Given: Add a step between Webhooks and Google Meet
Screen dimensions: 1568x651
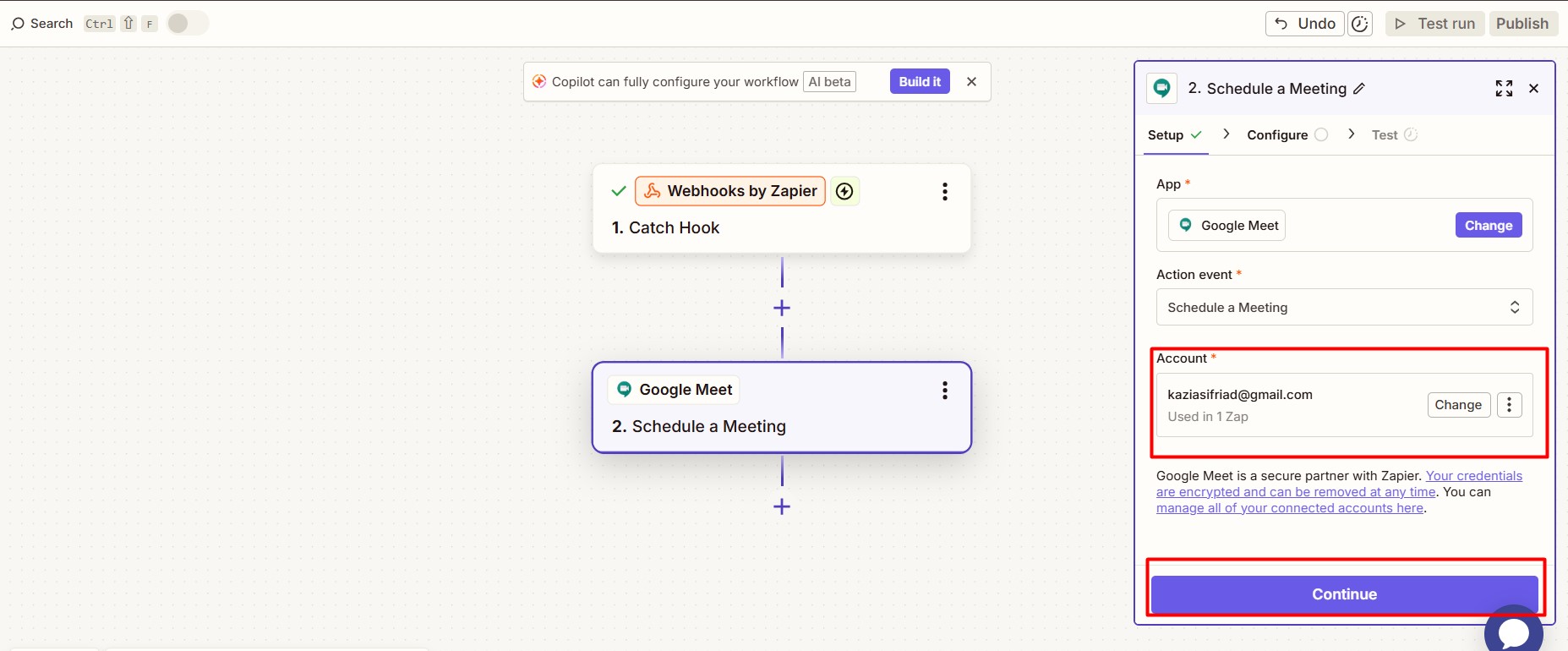Looking at the screenshot, I should click(782, 308).
